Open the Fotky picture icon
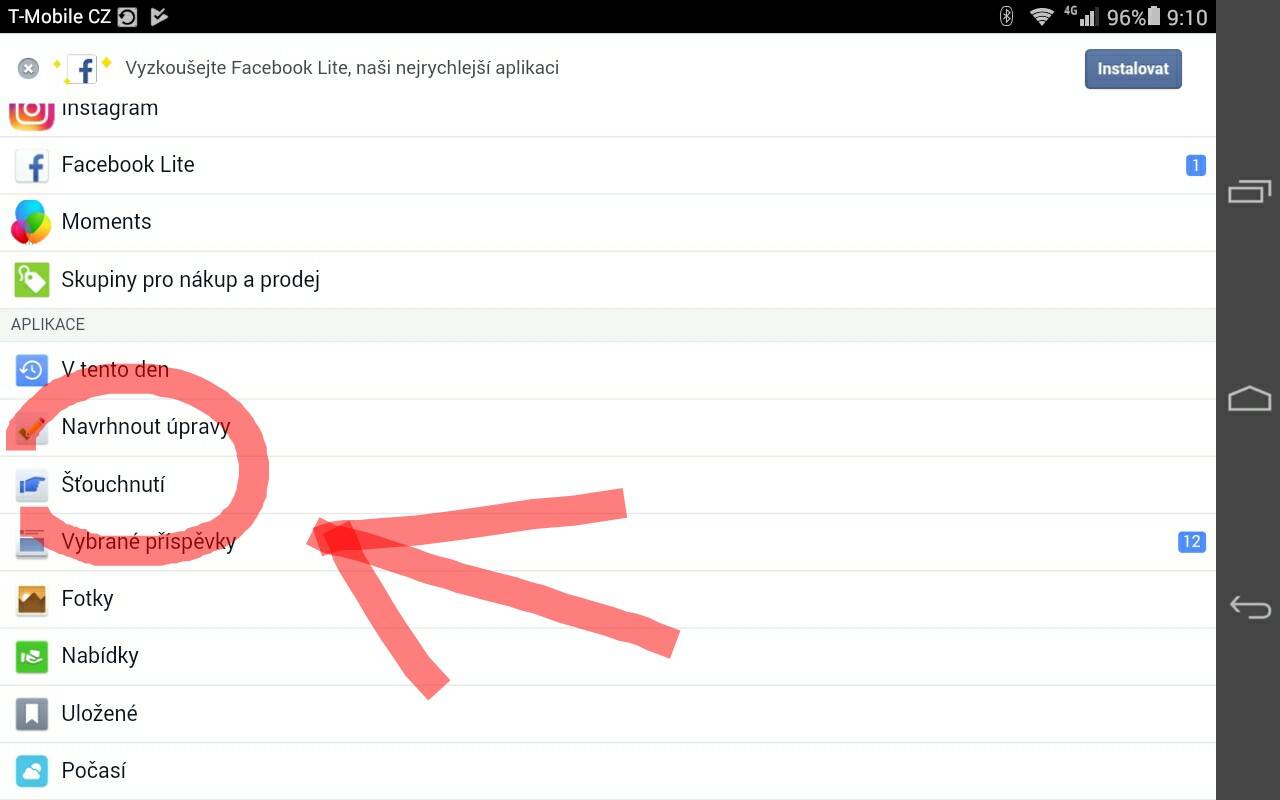The width and height of the screenshot is (1280, 800). point(32,599)
